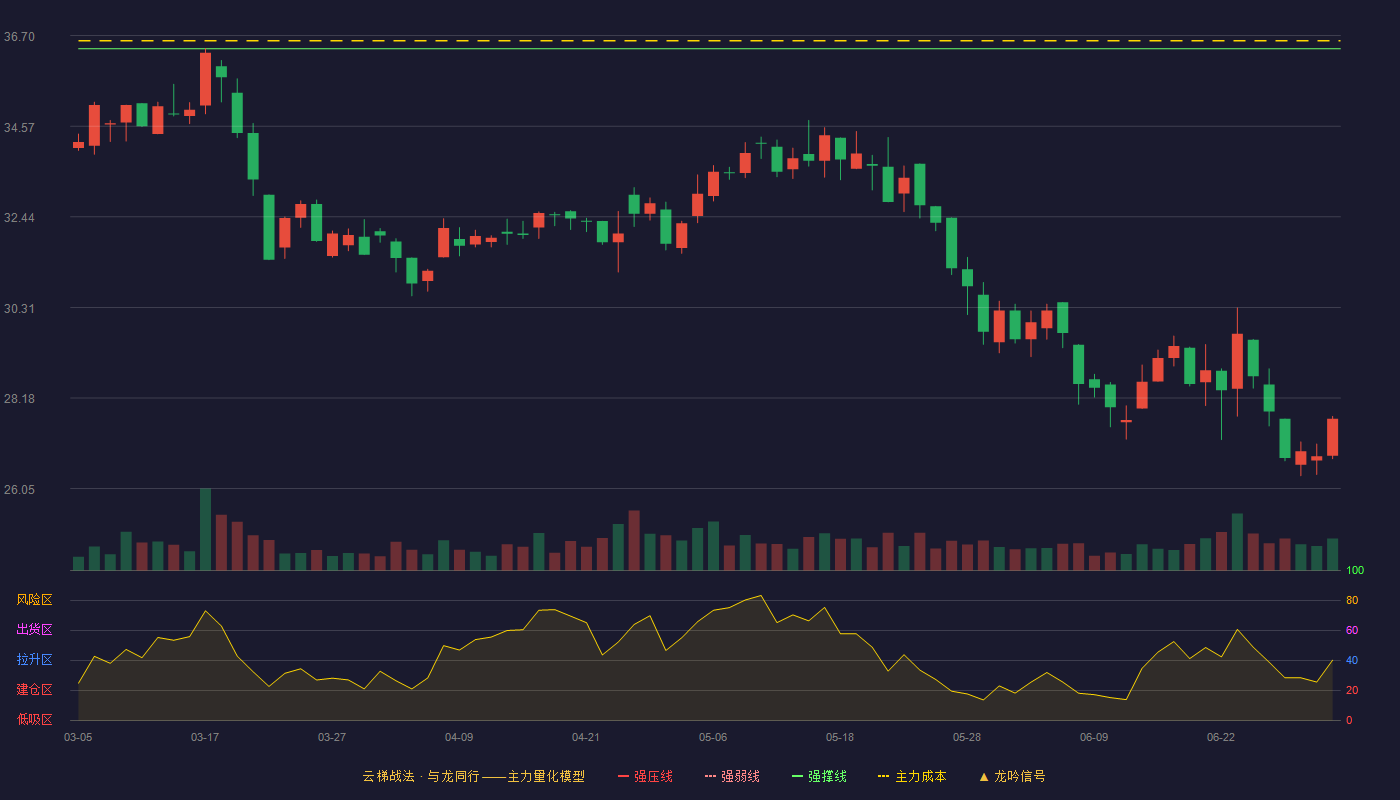
Task: Select the 32.44 price axis label
Action: point(19,218)
